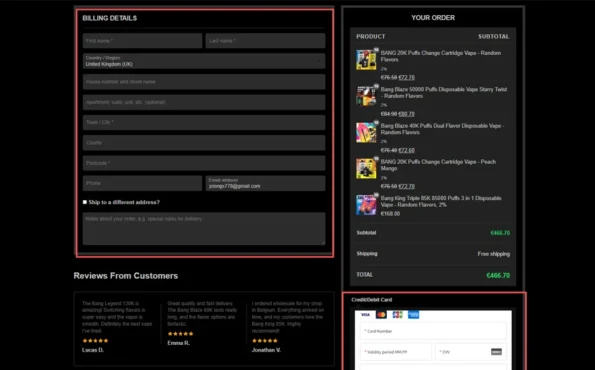Viewport: 595px width, 370px height.
Task: Click the TOTAL amount €466.70
Action: pyautogui.click(x=498, y=276)
